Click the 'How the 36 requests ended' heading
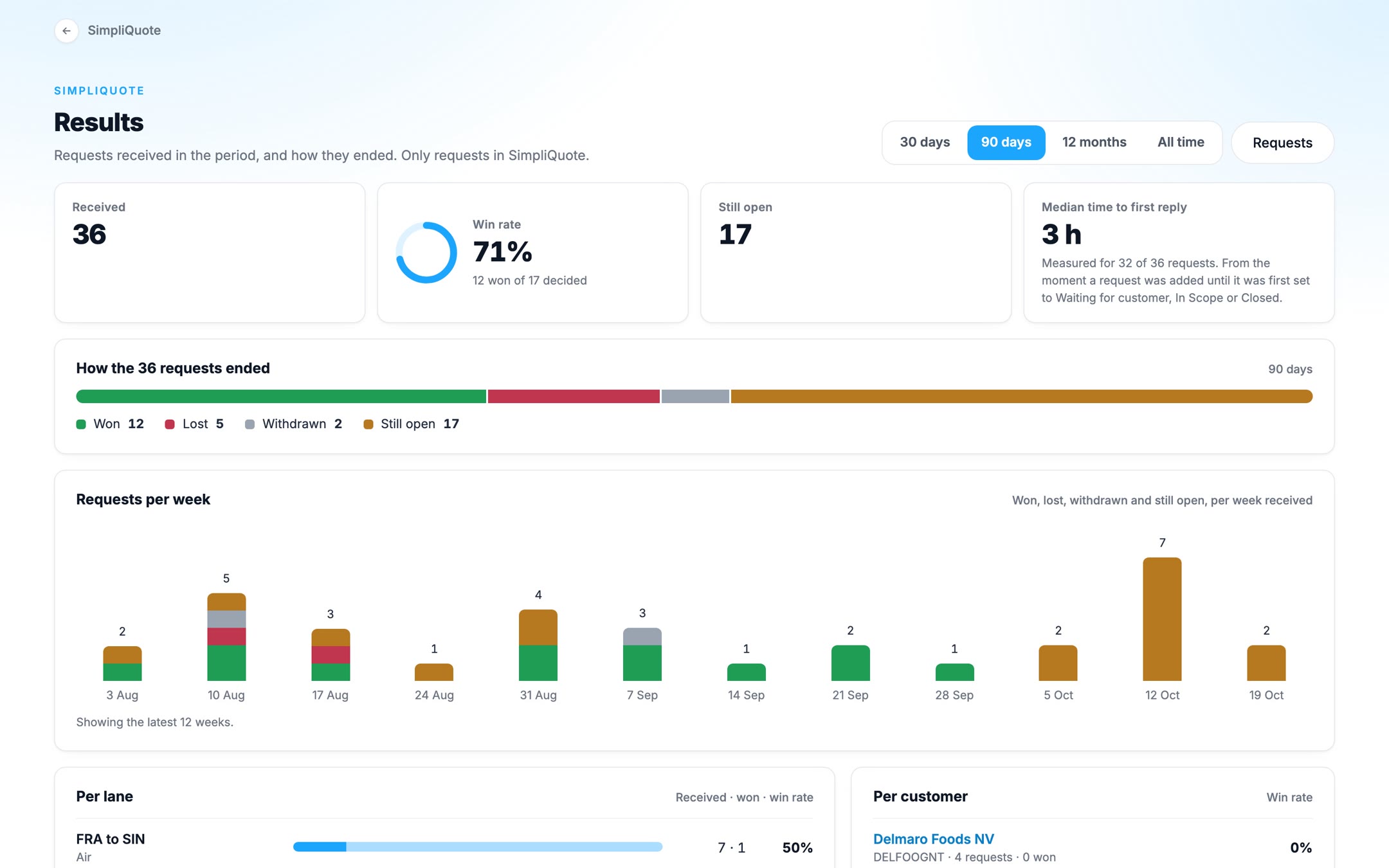The image size is (1389, 868). click(x=173, y=368)
